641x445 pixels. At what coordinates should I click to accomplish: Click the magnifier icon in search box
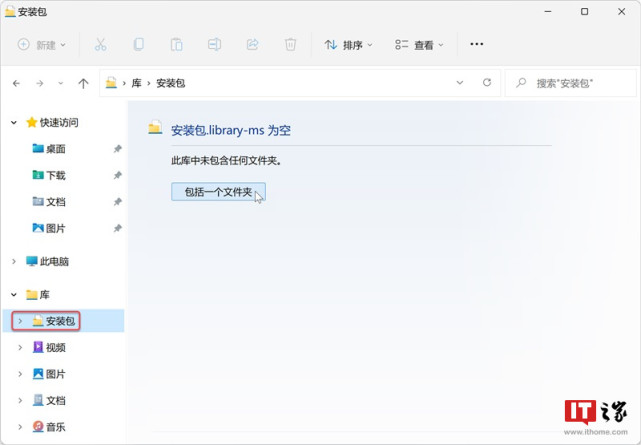tap(521, 83)
